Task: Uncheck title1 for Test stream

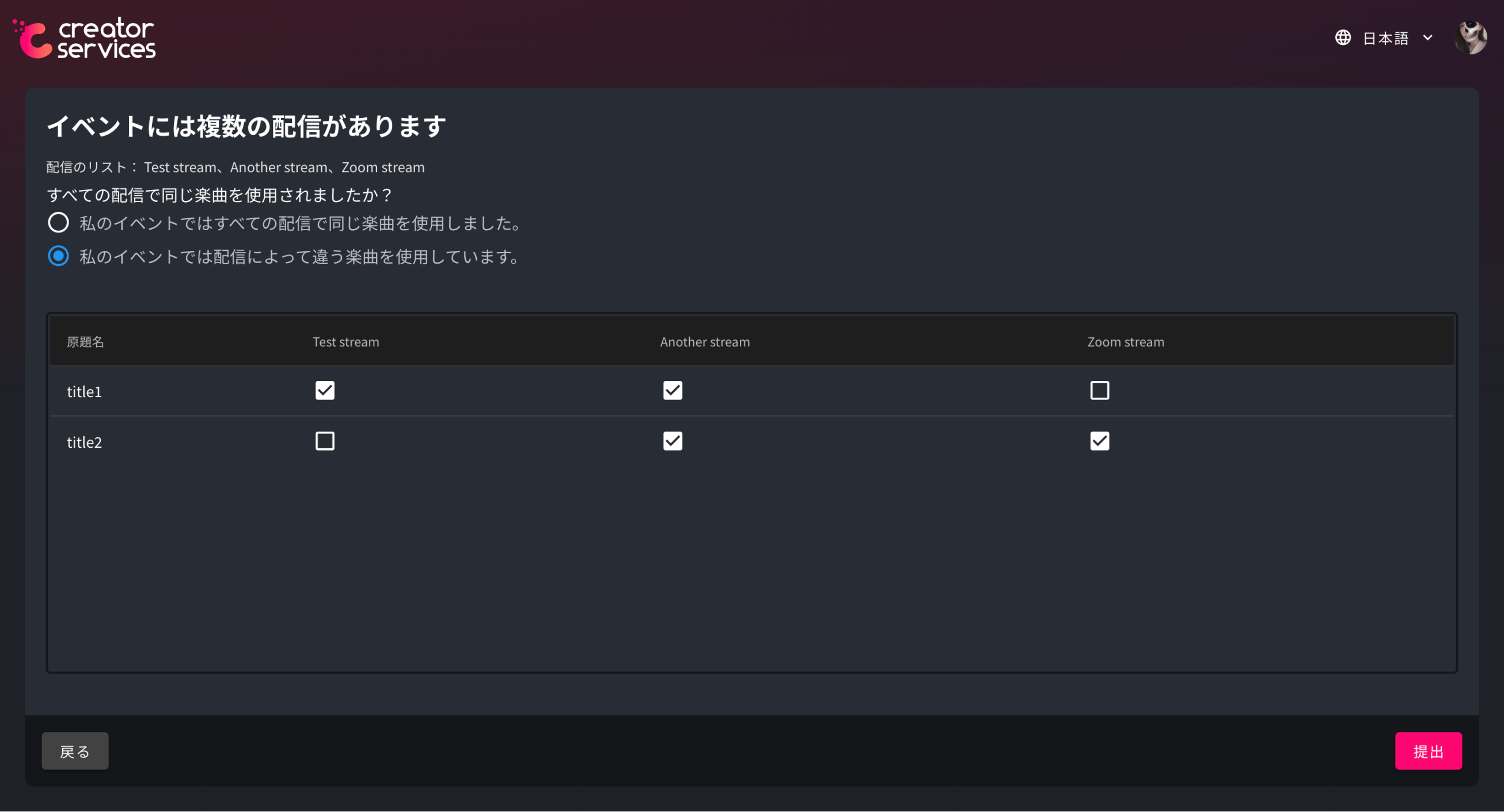Action: [x=325, y=390]
